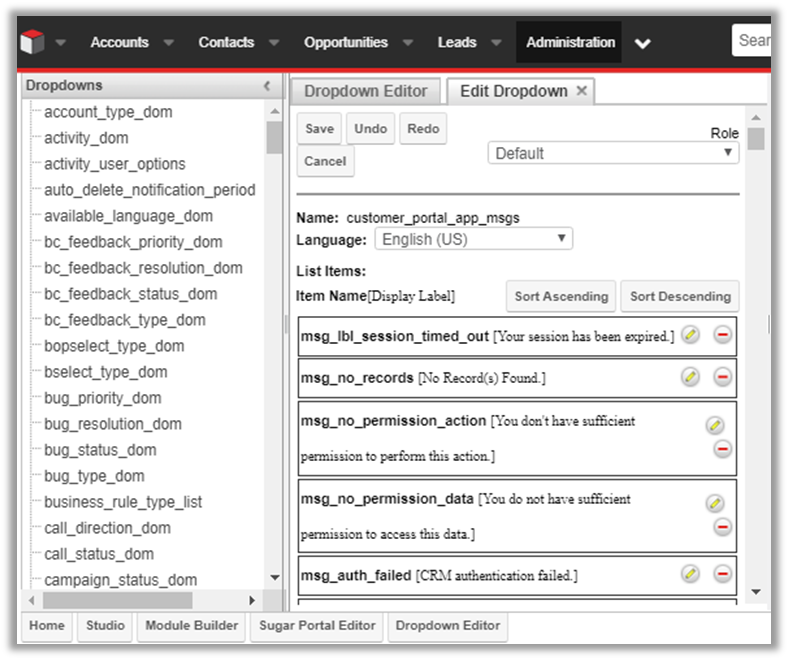Screen dimensions: 788x660
Task: Open the Language dropdown English (US)
Action: point(473,239)
